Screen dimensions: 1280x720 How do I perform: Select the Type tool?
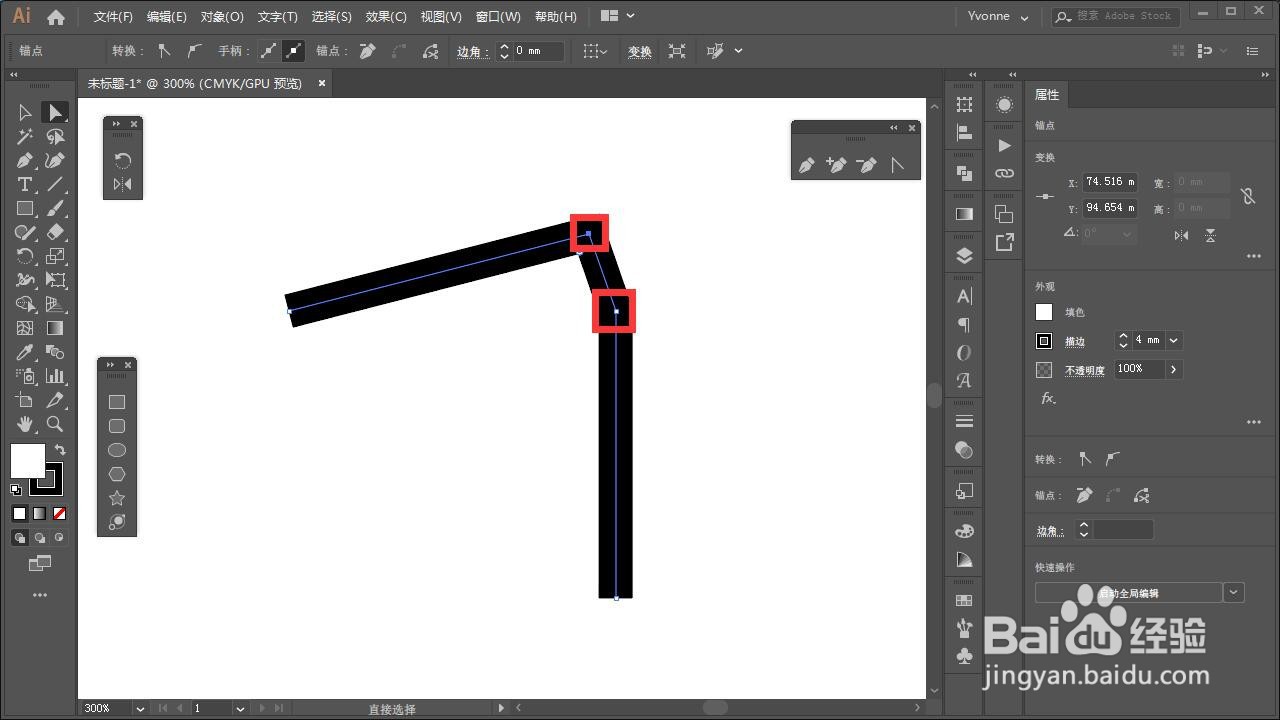click(x=25, y=184)
